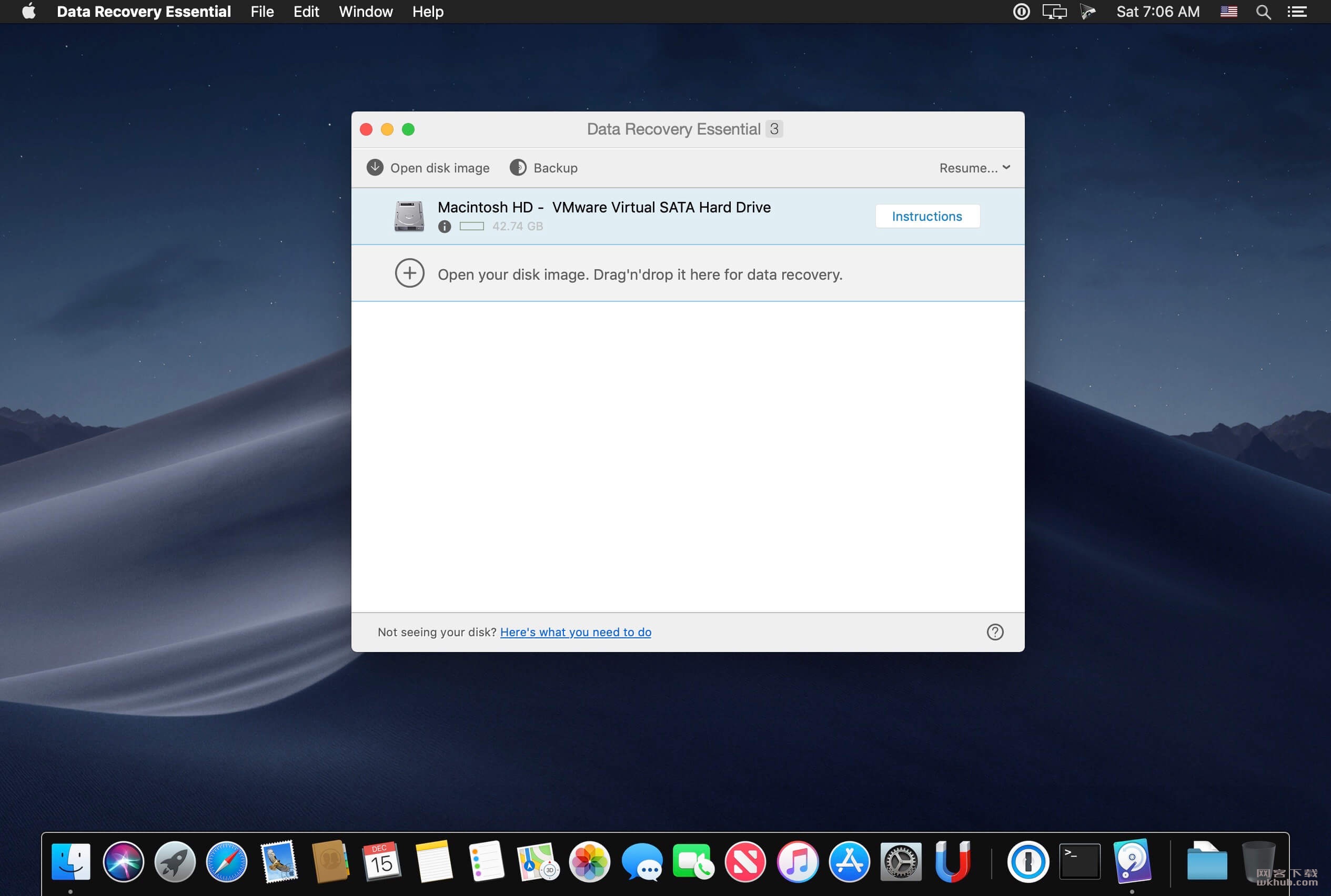Screen dimensions: 1331x896
Task: Click the plus circle to add disk image
Action: point(409,273)
